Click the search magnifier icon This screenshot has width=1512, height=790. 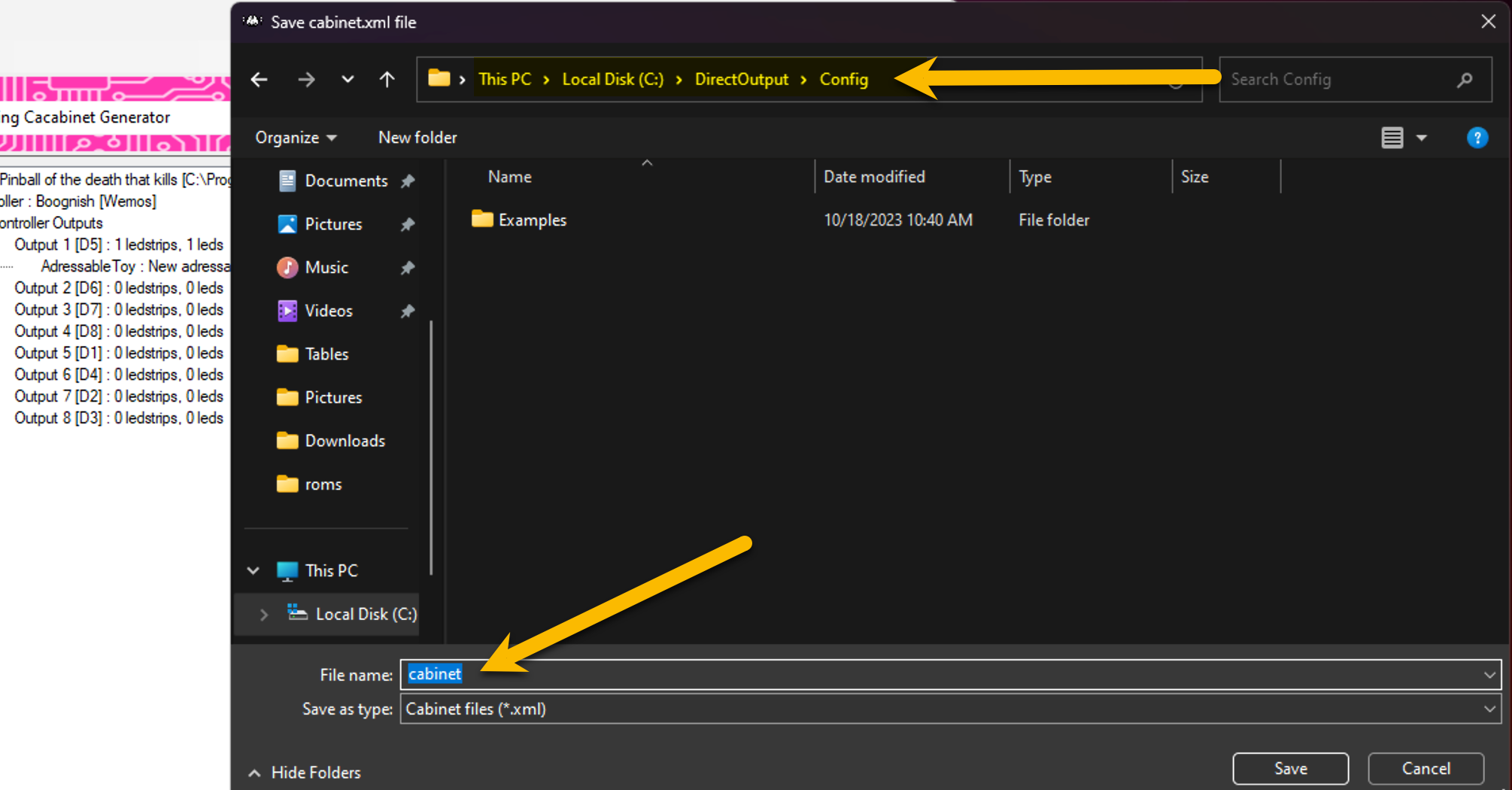(x=1464, y=80)
